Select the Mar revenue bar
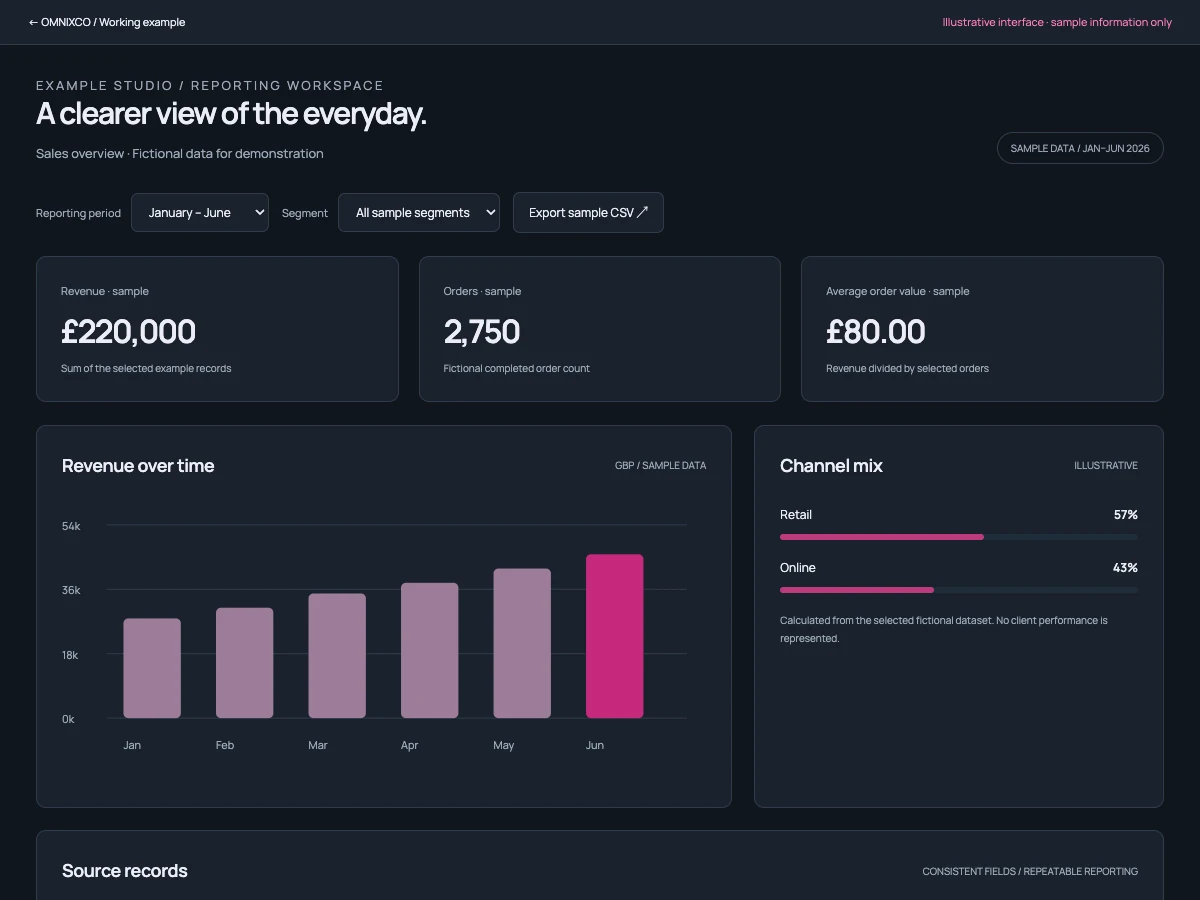Viewport: 1200px width, 900px height. click(x=337, y=656)
